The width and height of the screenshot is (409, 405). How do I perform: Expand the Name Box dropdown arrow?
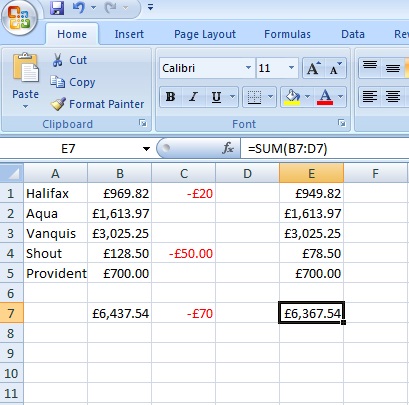point(146,149)
